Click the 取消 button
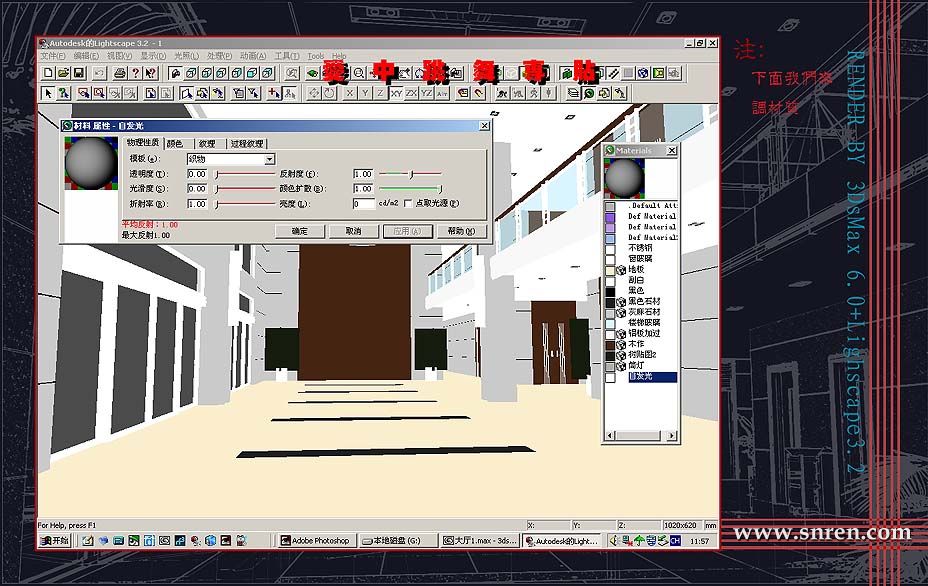Screen dimensions: 928x586 [354, 231]
